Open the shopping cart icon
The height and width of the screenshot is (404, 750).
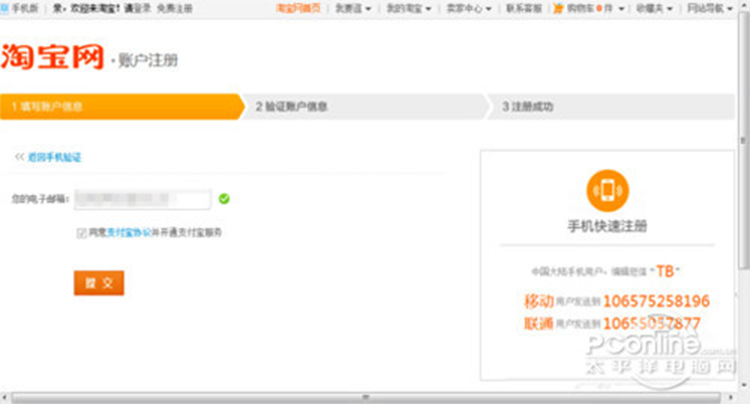(558, 8)
